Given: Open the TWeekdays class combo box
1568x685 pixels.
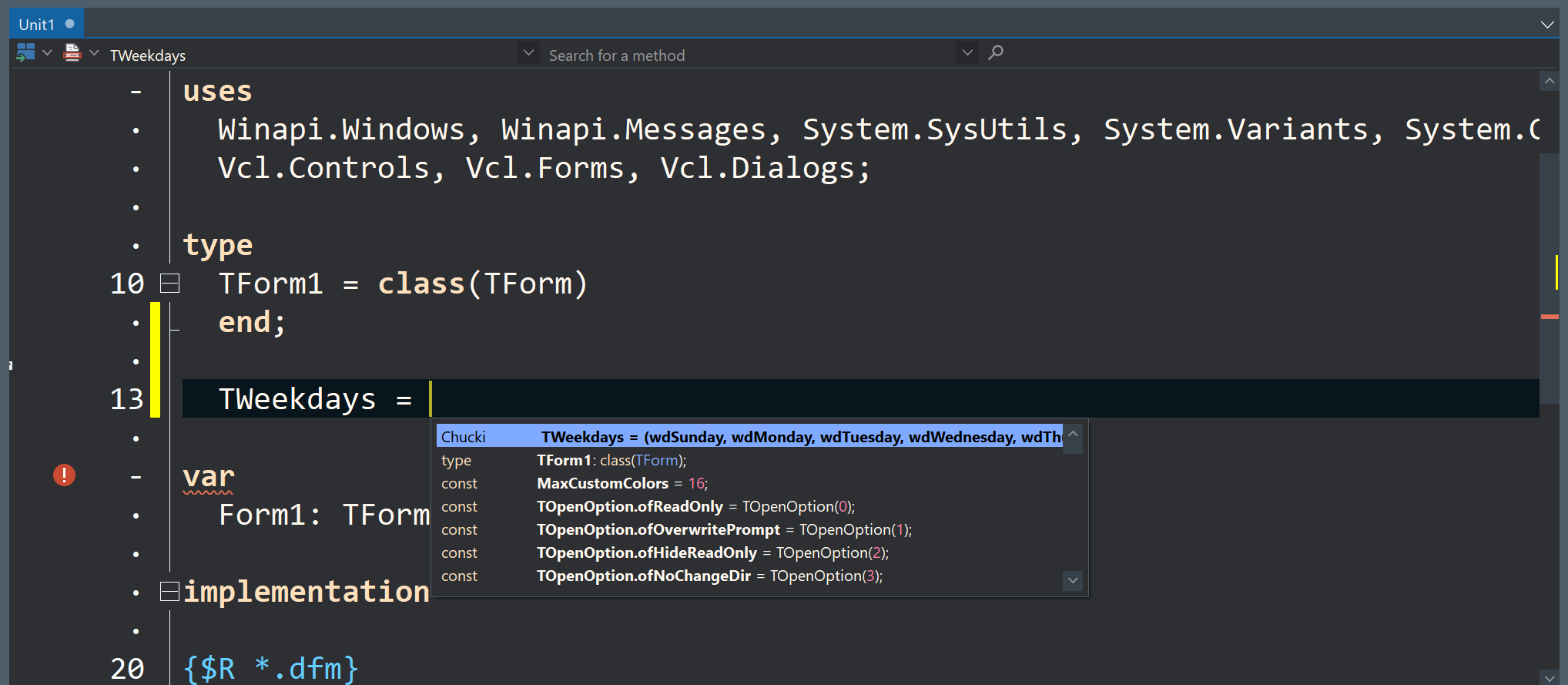Looking at the screenshot, I should (x=312, y=55).
